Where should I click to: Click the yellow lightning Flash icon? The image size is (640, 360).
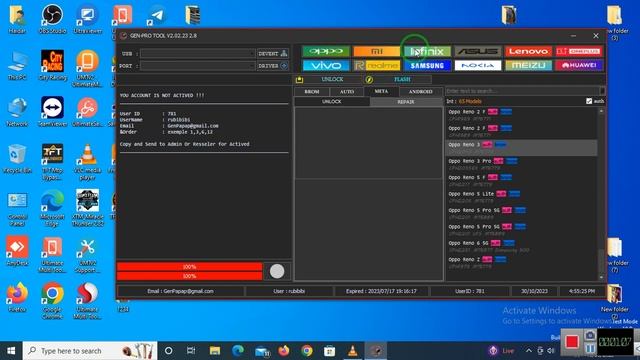(369, 79)
